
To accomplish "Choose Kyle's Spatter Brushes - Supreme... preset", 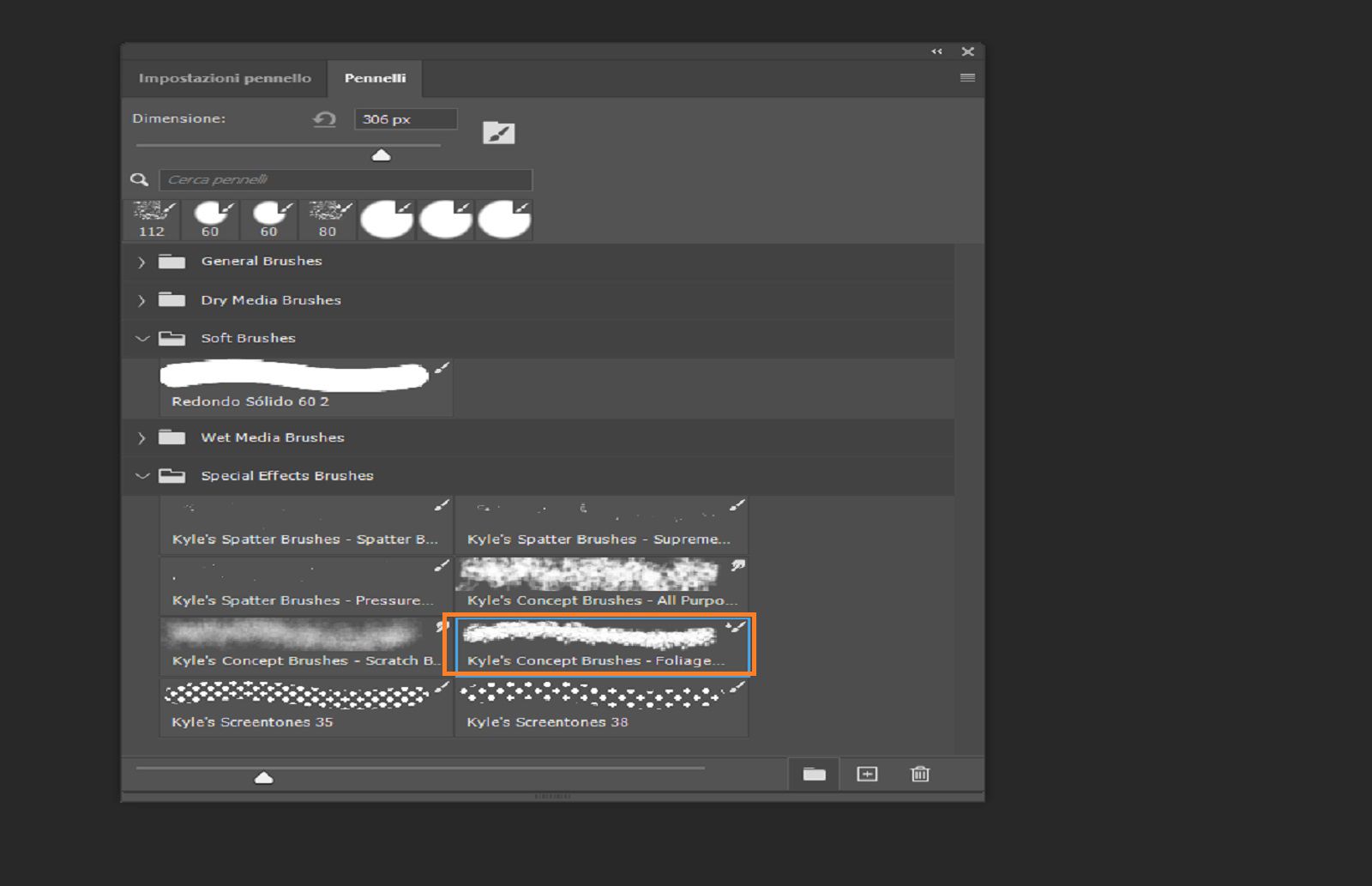I will (601, 525).
